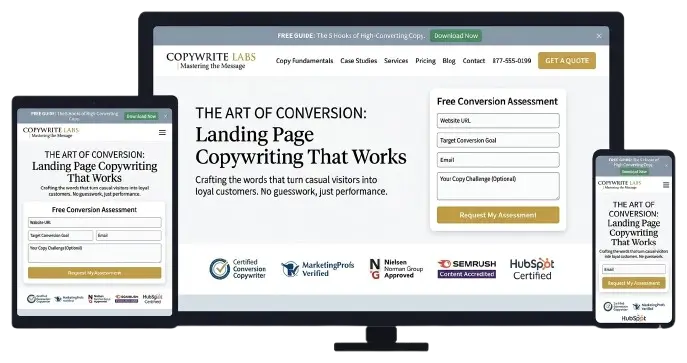Click phone HubSpot badge
Screen dimensions: 687x363
[633, 318]
